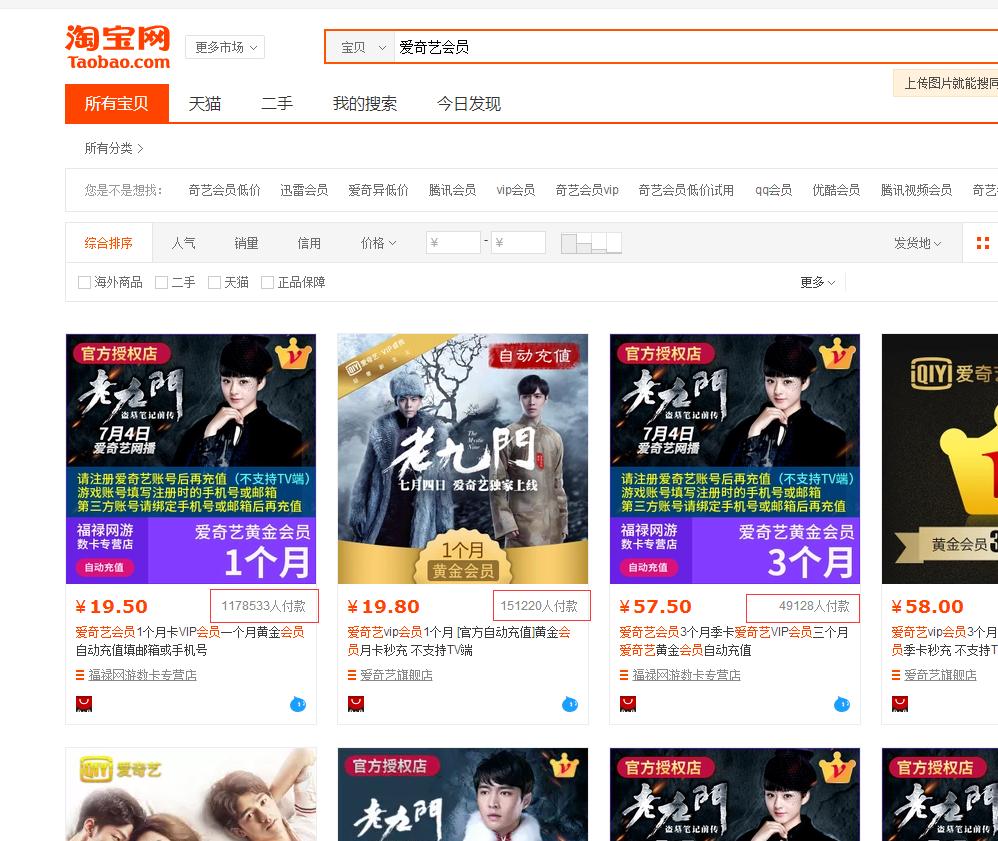Check the 海外商品 checkbox

point(83,282)
